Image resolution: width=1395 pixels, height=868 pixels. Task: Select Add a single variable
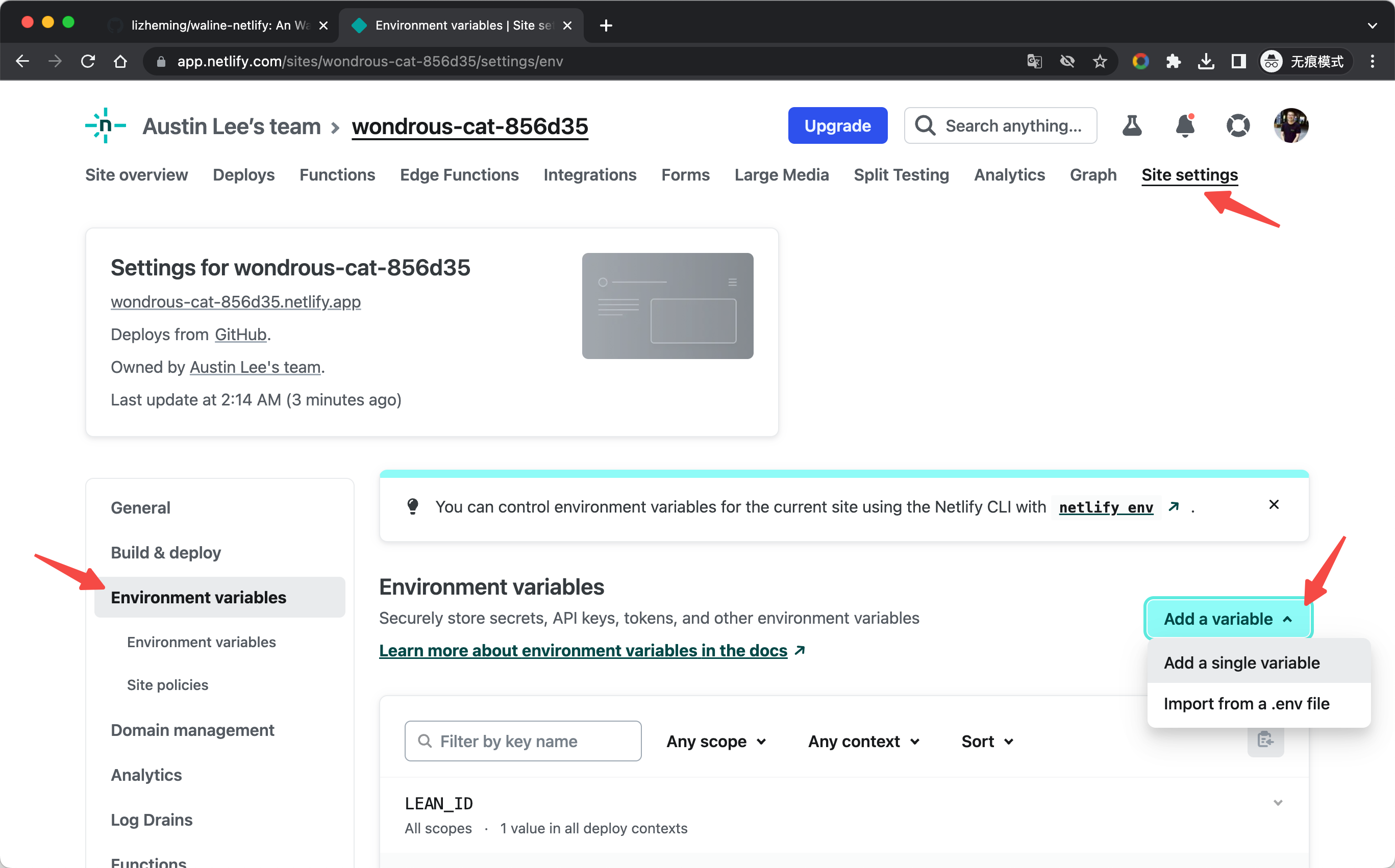1241,662
